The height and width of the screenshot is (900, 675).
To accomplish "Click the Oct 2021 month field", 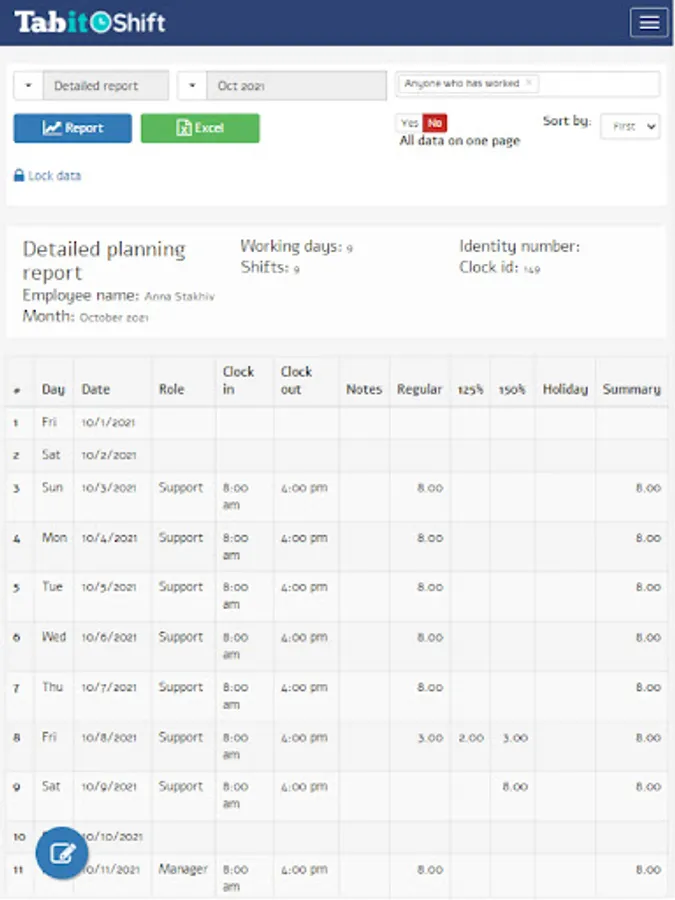I will pyautogui.click(x=296, y=86).
